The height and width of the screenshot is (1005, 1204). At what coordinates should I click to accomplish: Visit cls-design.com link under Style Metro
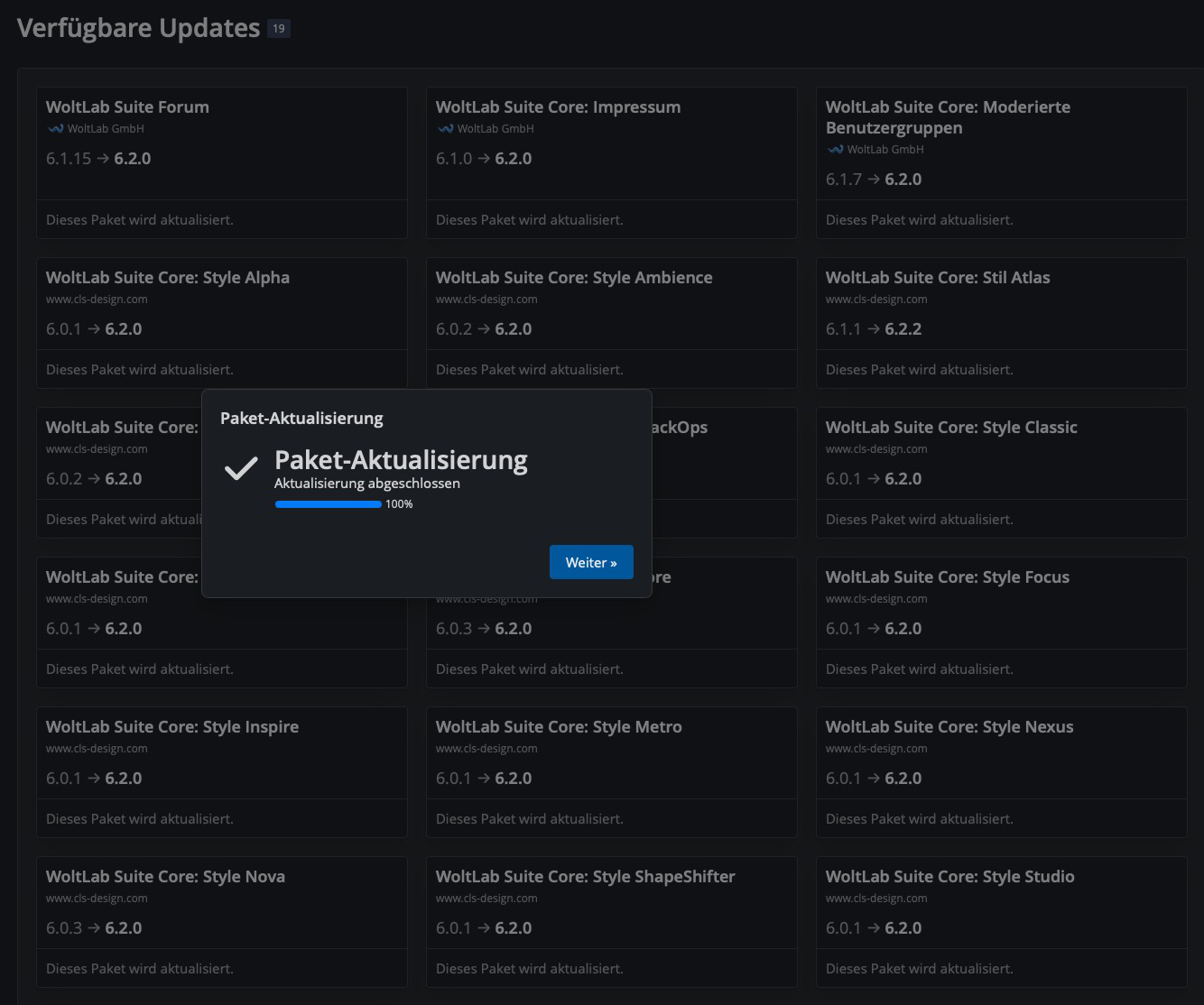click(486, 749)
